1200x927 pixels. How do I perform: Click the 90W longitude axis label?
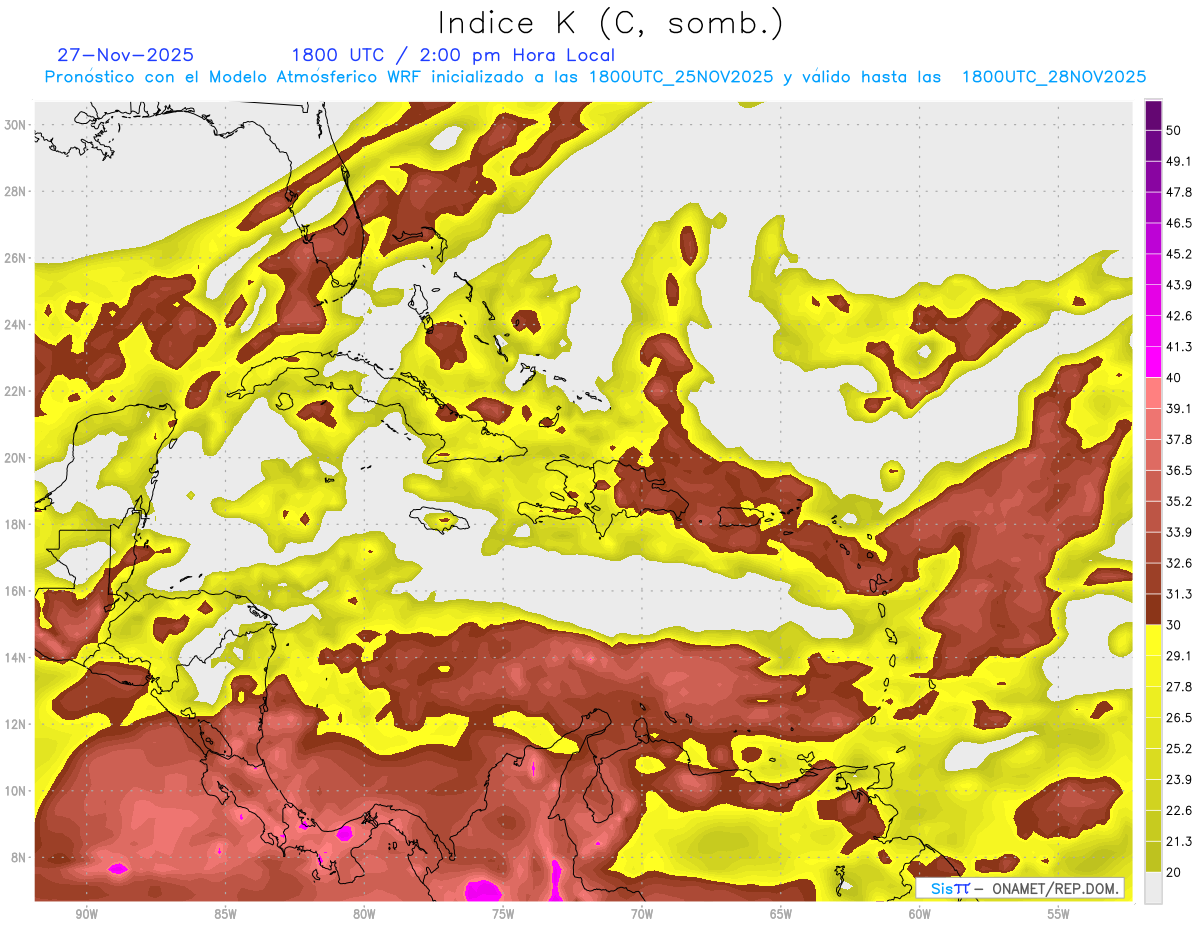pyautogui.click(x=86, y=914)
